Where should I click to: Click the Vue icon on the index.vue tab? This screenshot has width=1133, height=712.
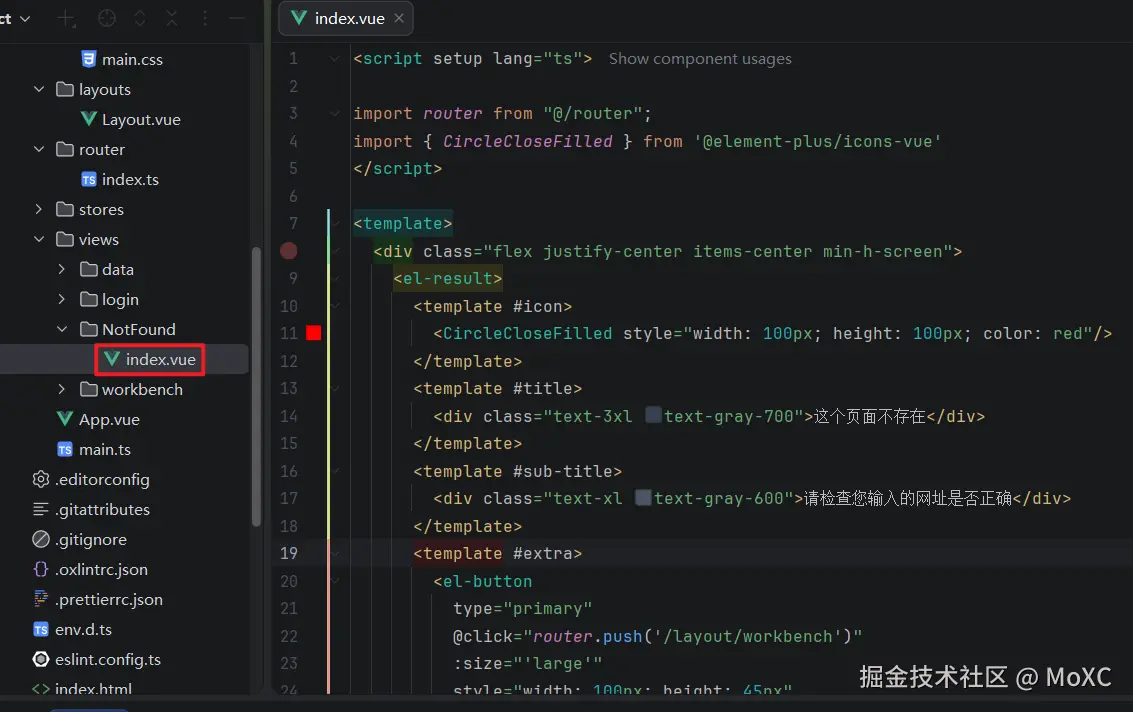(x=298, y=18)
